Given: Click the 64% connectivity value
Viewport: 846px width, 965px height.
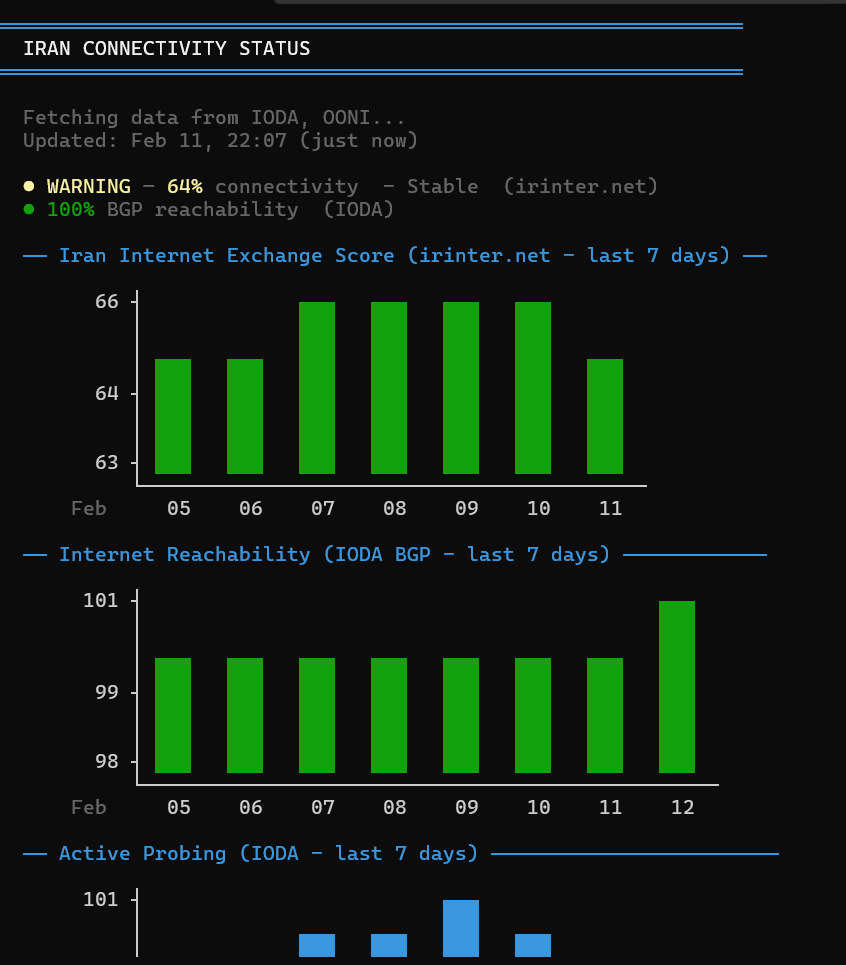Looking at the screenshot, I should pos(184,186).
